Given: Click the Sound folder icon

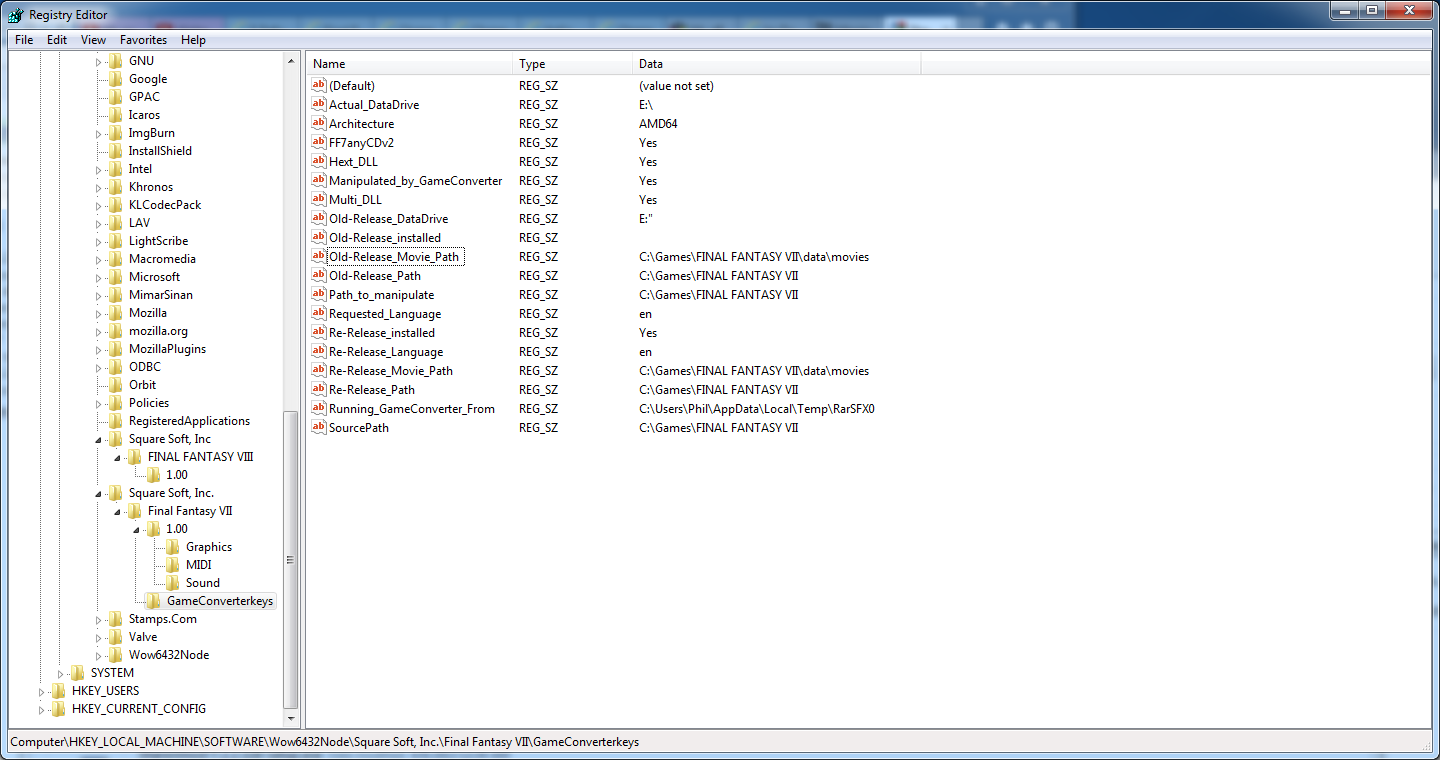Looking at the screenshot, I should (173, 583).
